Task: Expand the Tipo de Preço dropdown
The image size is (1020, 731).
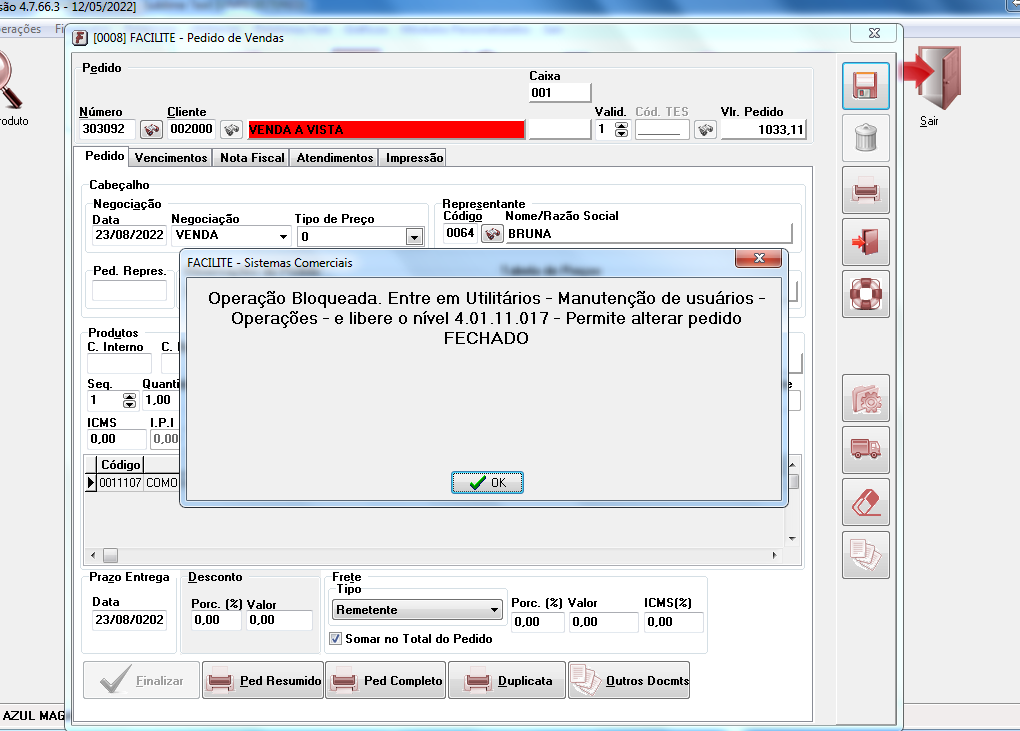Action: tap(414, 237)
